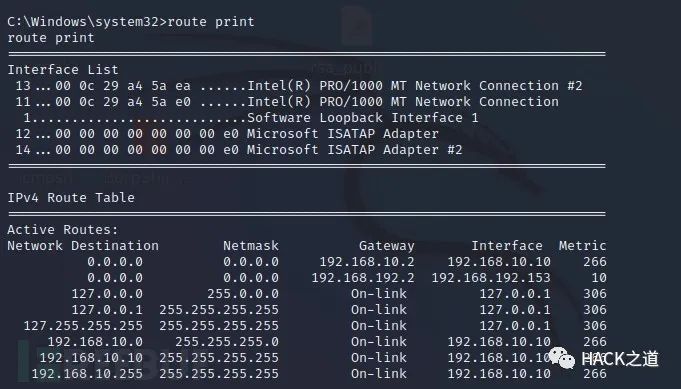
Task: Click Microsoft ISATAP Adapter #2 line
Action: [x=239, y=150]
